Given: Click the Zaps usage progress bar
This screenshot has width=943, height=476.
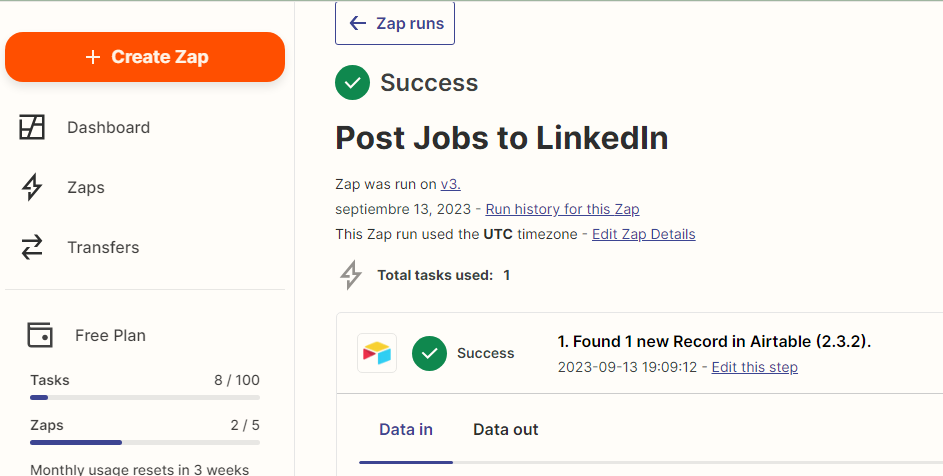Looking at the screenshot, I should point(145,442).
